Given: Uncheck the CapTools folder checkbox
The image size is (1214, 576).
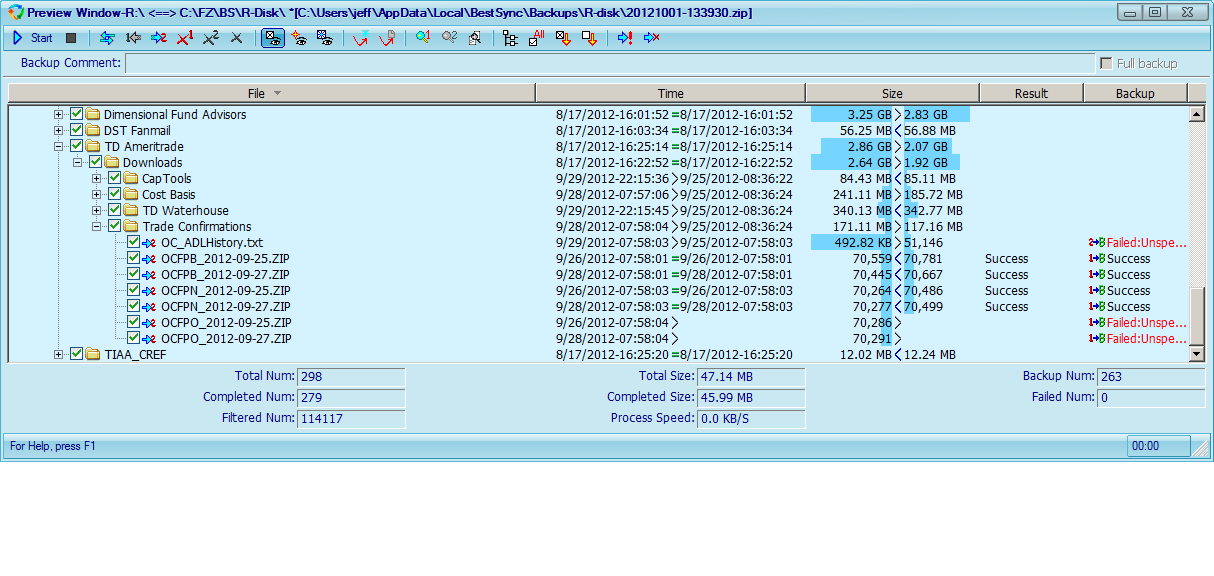Looking at the screenshot, I should tap(115, 179).
